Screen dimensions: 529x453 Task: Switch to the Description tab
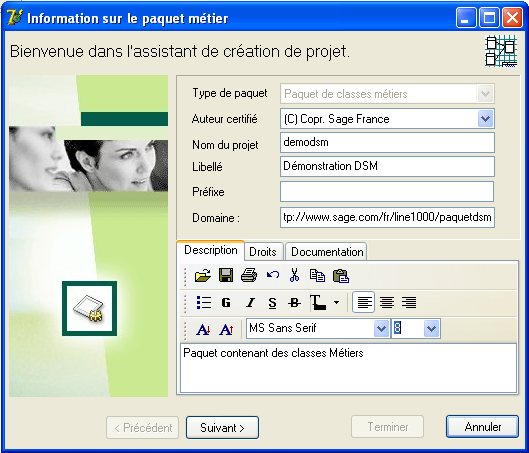(x=211, y=250)
